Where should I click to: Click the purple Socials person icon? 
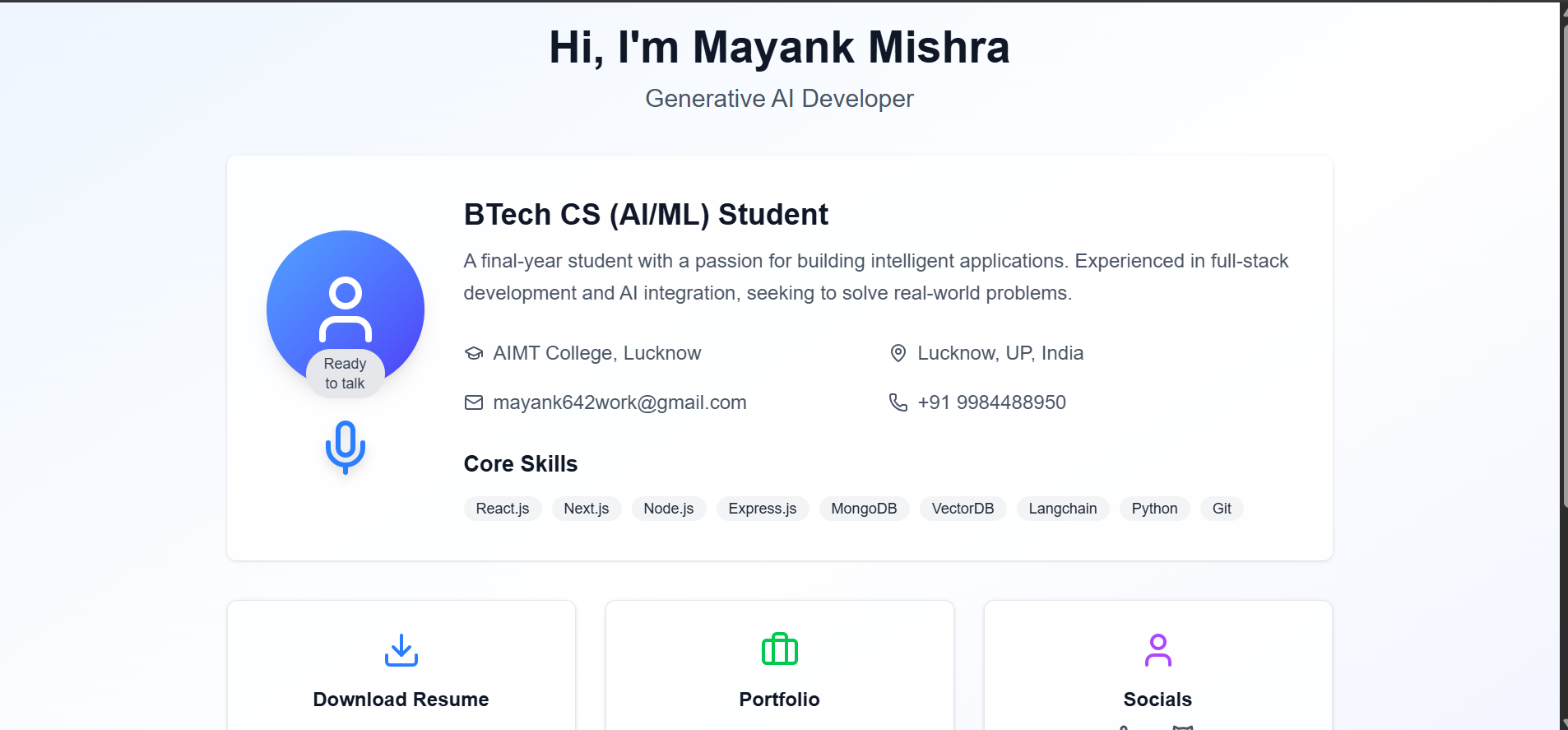(x=1157, y=650)
